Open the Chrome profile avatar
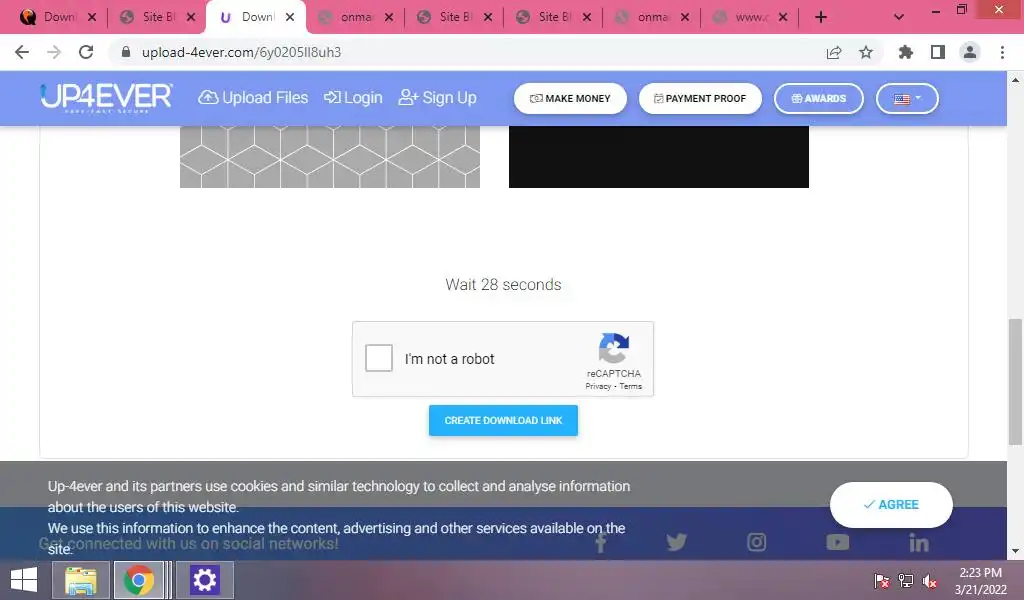1024x600 pixels. coord(970,52)
